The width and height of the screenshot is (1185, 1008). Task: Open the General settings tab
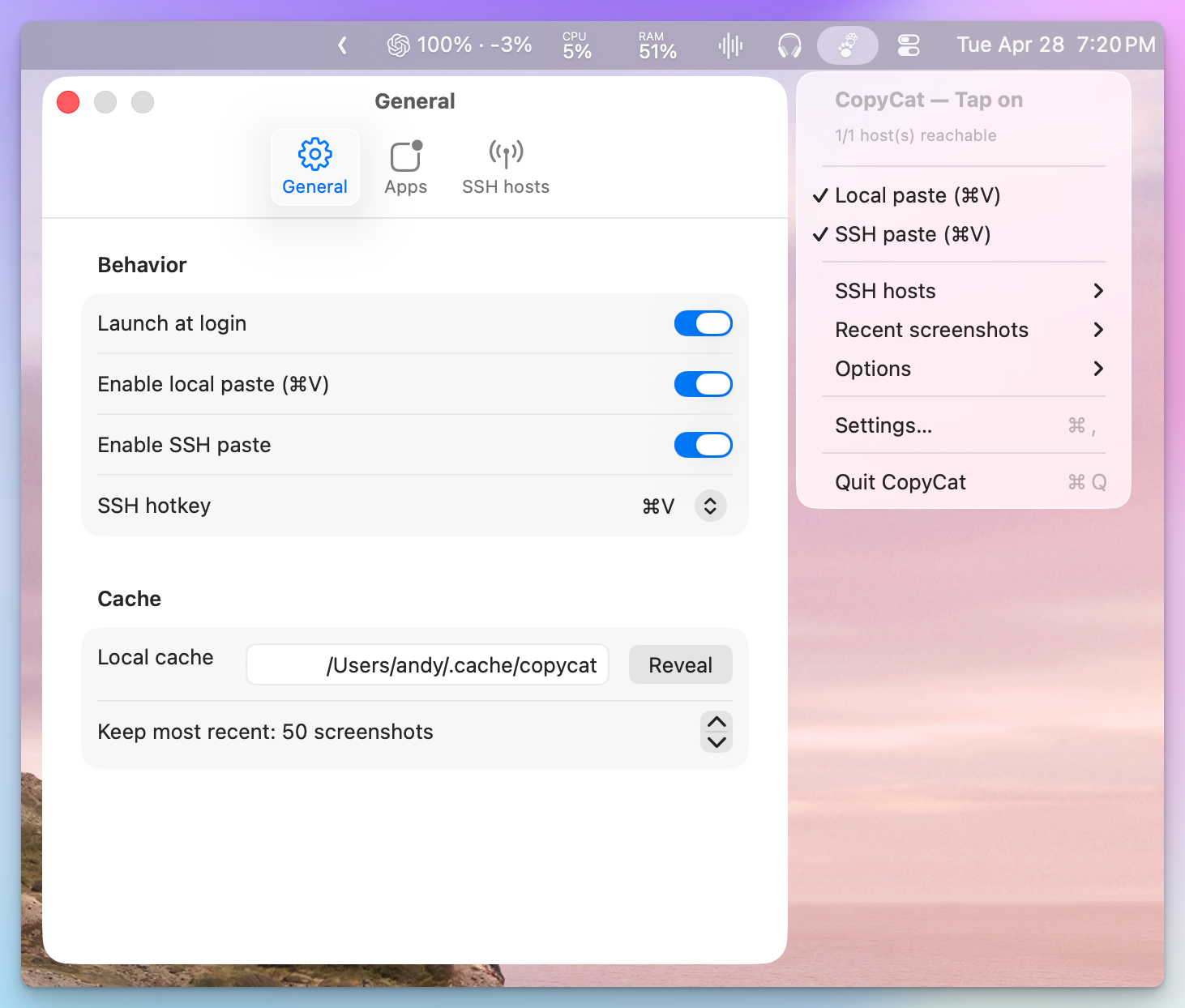[x=314, y=167]
